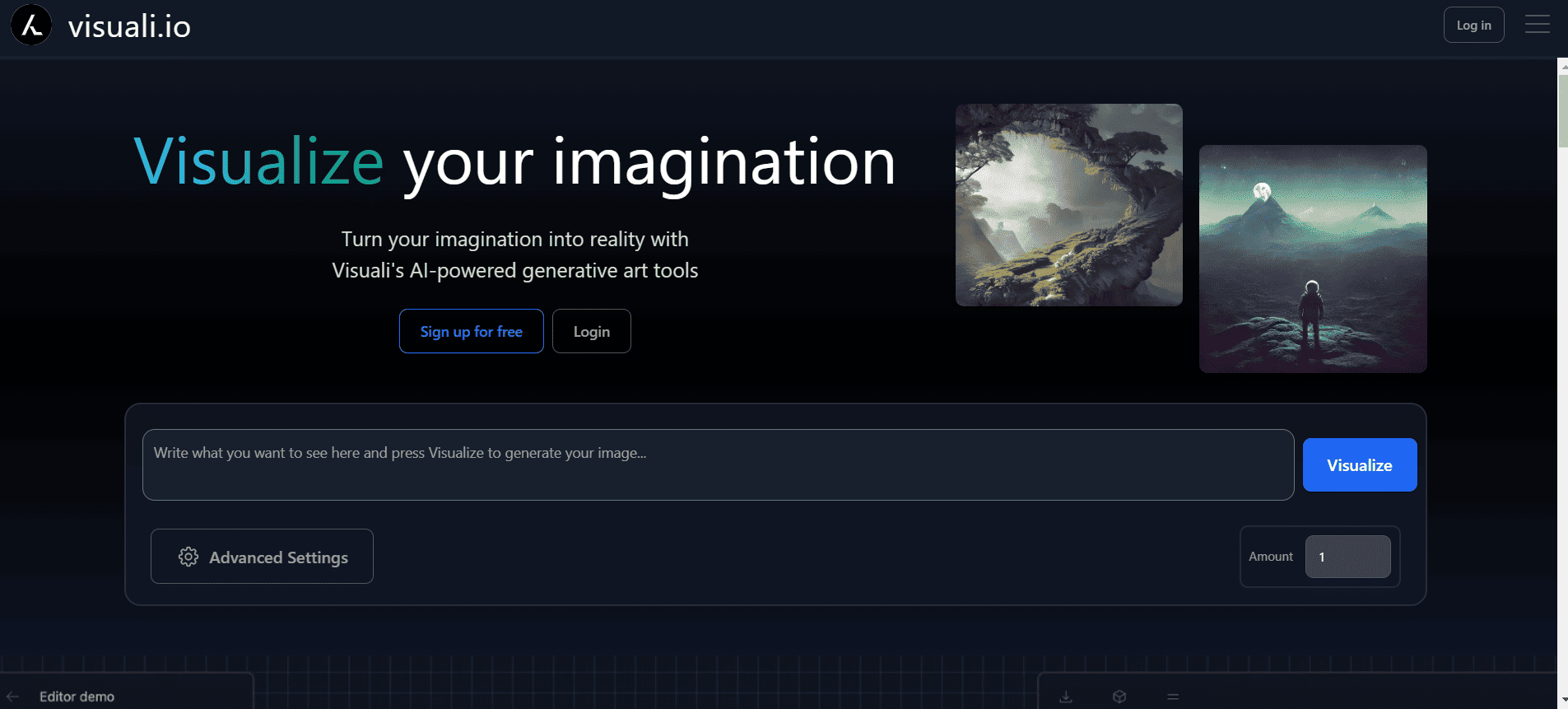Click the gear icon in Advanced Settings
1568x709 pixels.
188,557
